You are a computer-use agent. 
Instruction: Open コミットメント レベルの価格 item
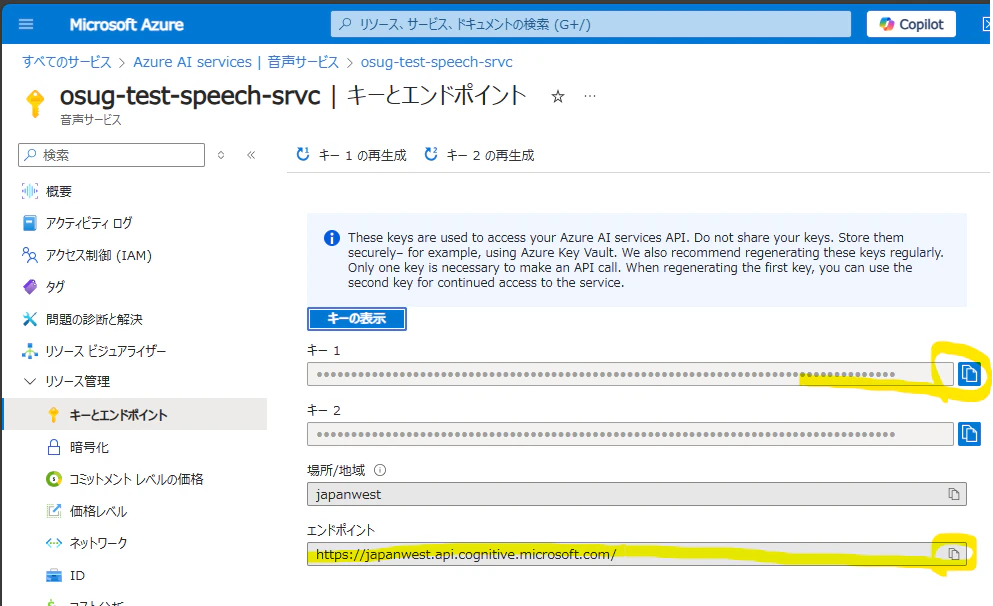135,479
